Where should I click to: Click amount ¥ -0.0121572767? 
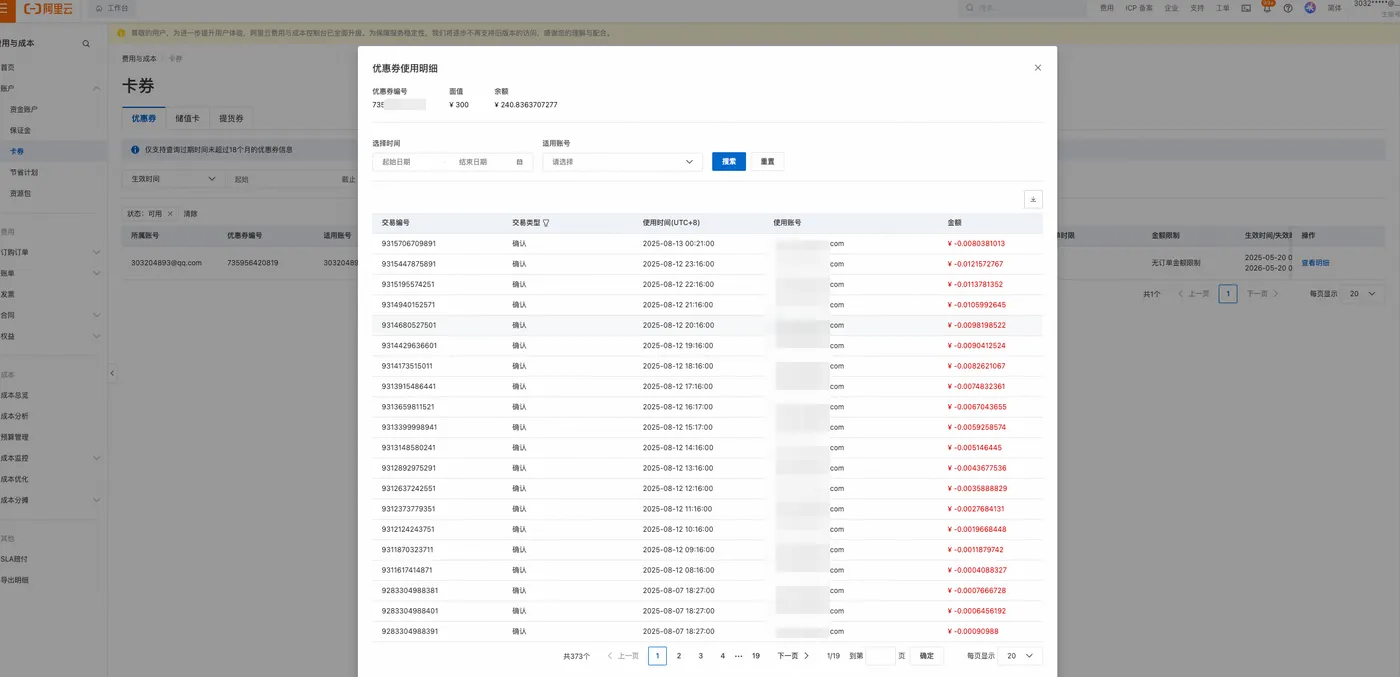pos(975,264)
